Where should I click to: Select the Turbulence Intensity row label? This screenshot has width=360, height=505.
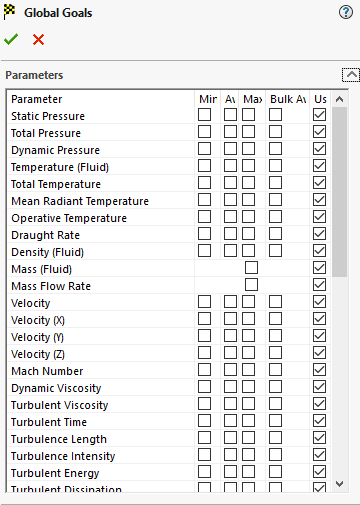[x=63, y=456]
